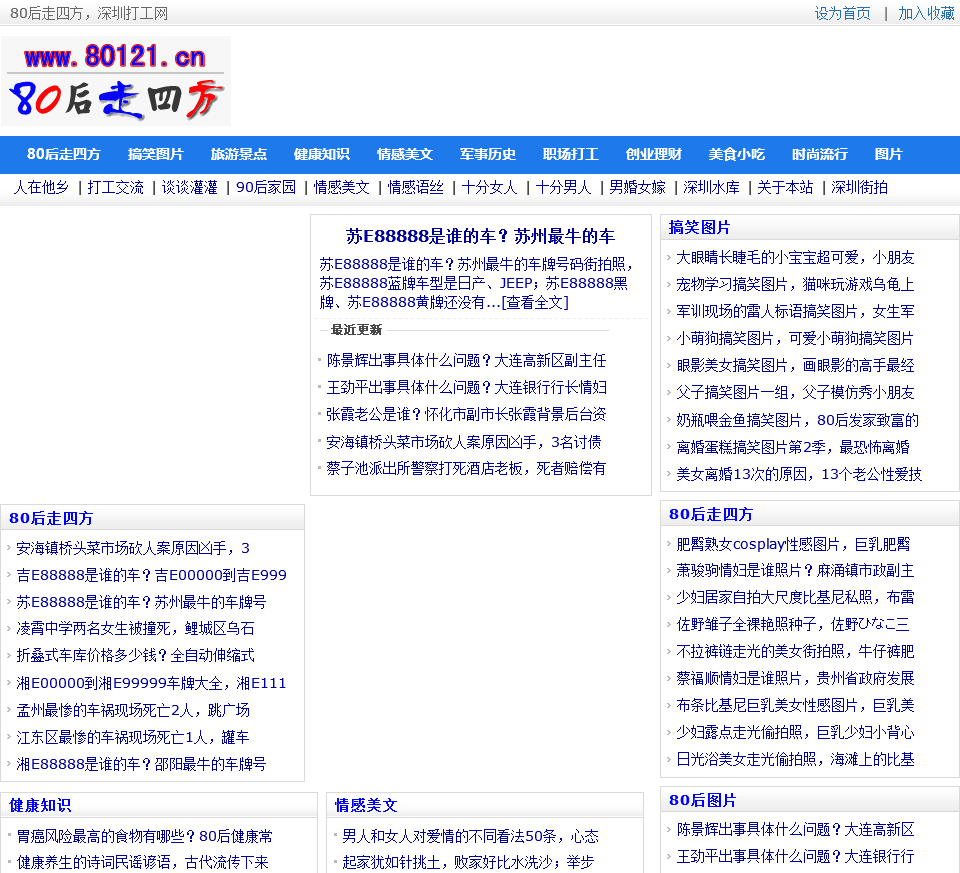Open the 张霞老公是谁 article in recent updates

[466, 414]
